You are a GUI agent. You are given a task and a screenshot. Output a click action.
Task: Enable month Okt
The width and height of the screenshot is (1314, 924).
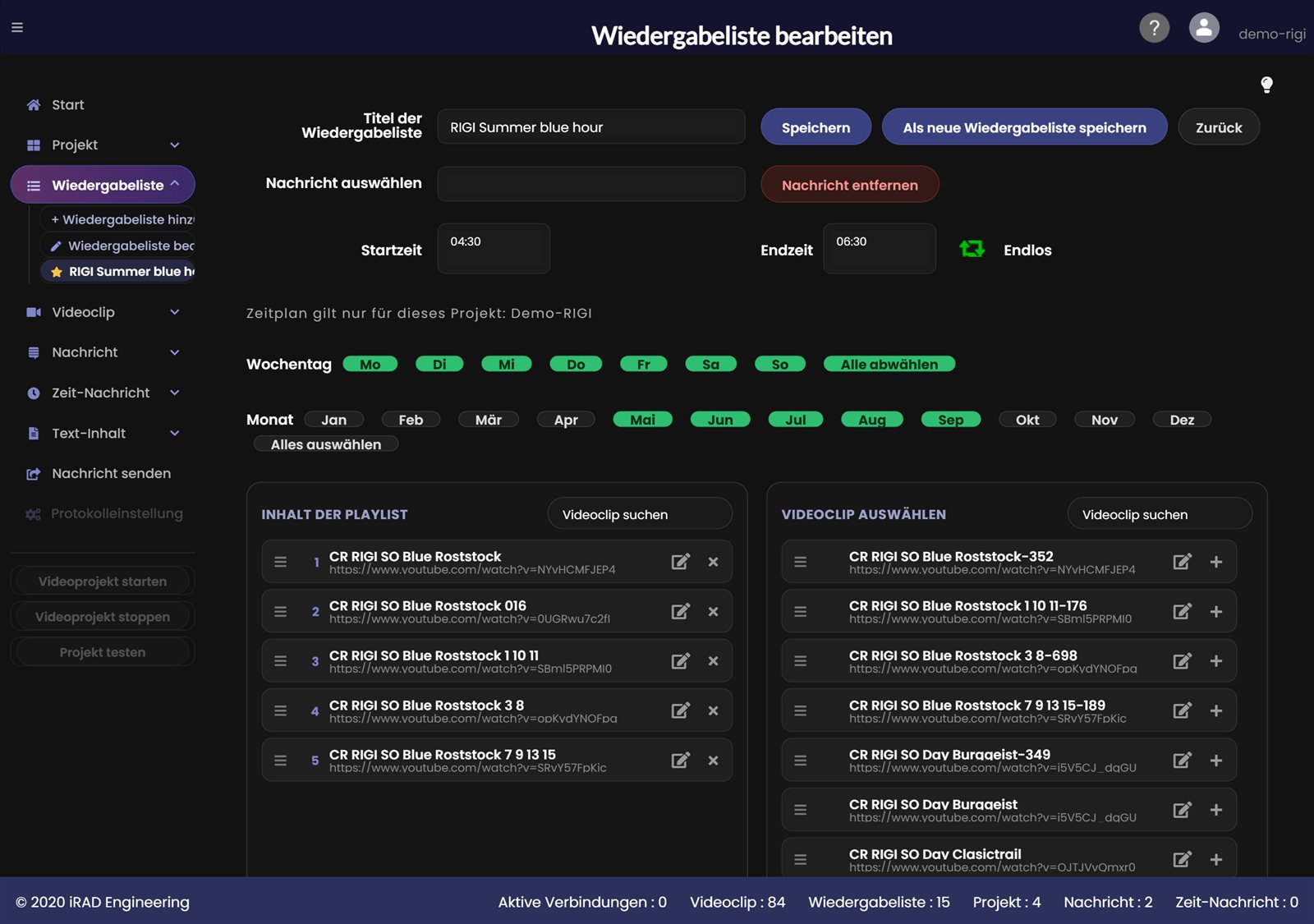(1027, 420)
